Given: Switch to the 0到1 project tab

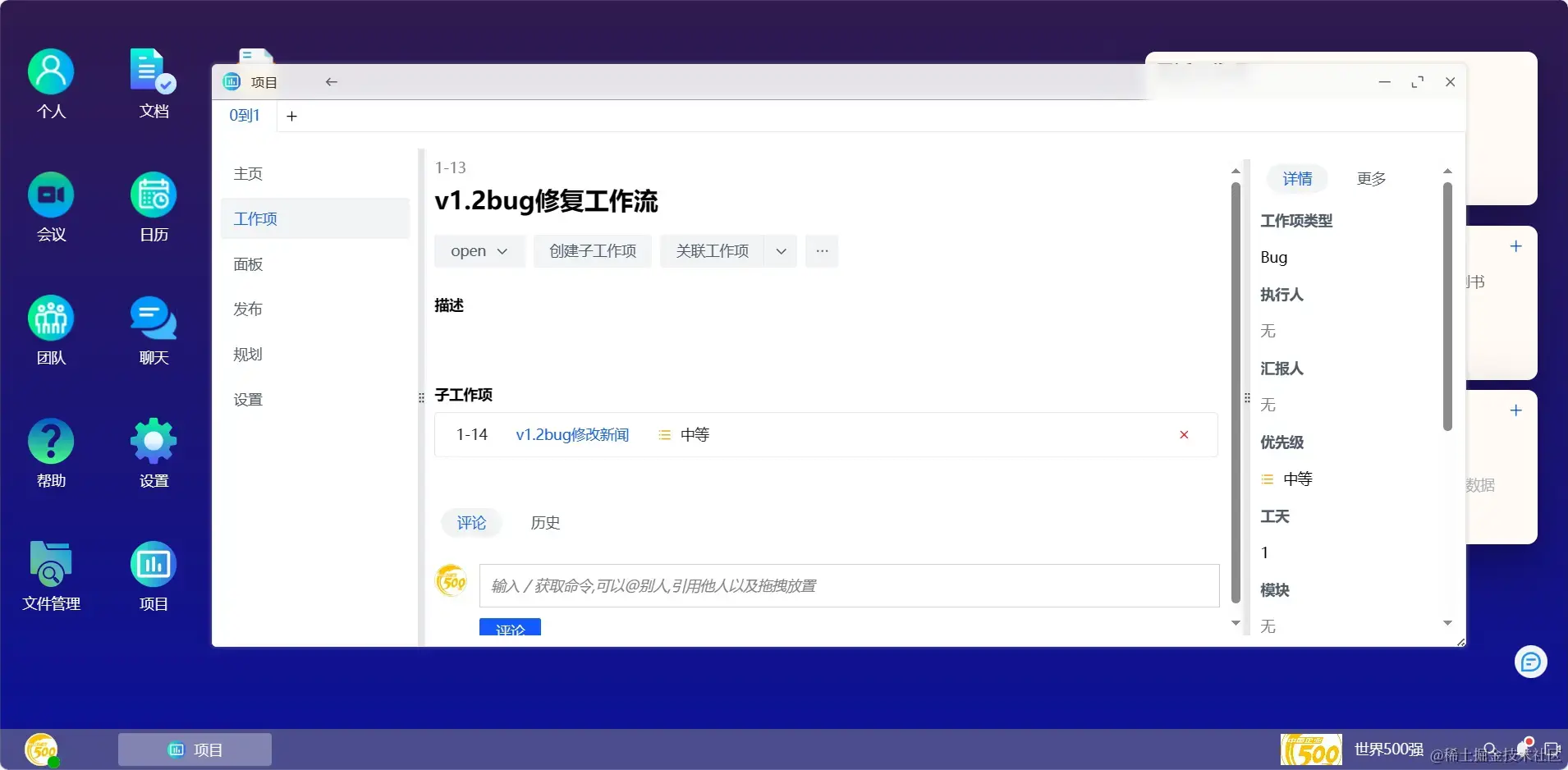Looking at the screenshot, I should [245, 116].
